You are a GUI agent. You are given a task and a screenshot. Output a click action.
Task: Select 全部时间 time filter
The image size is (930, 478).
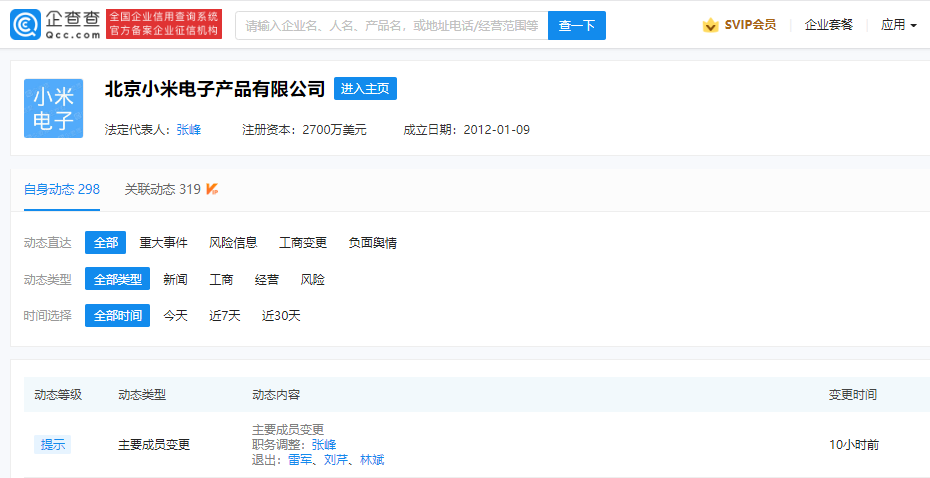pos(117,316)
